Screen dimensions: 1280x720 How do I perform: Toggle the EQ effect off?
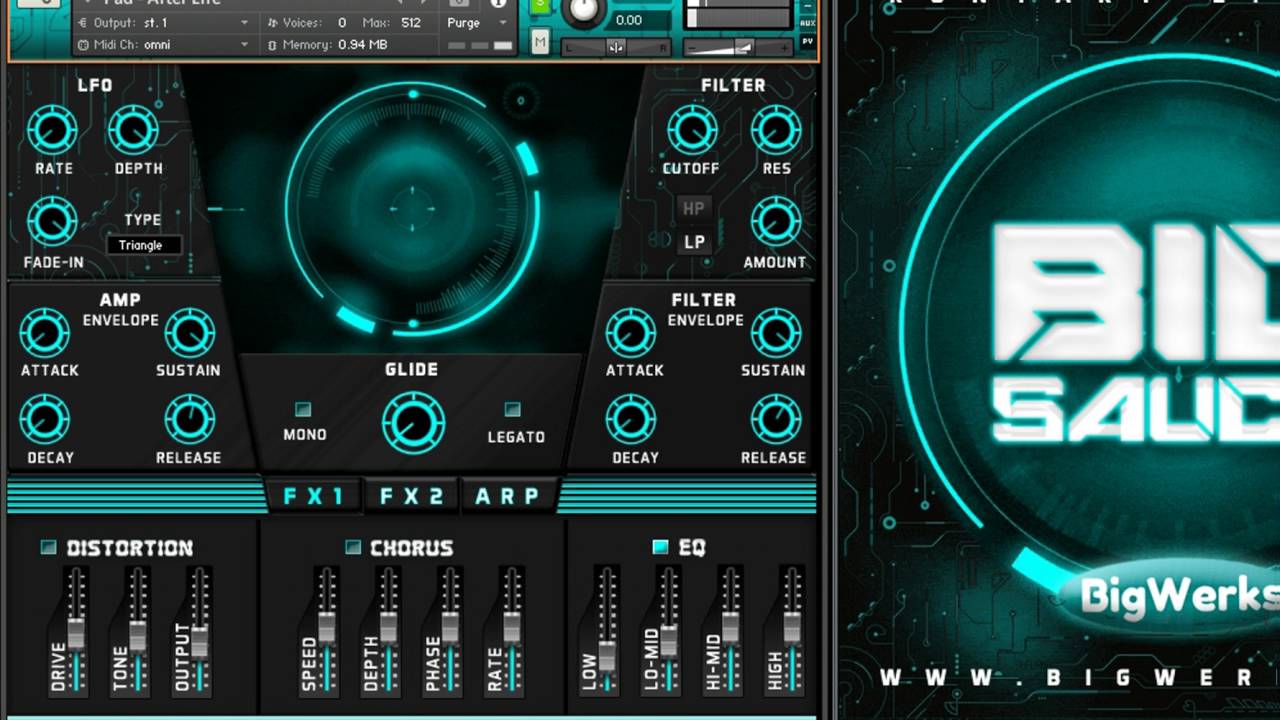(660, 547)
